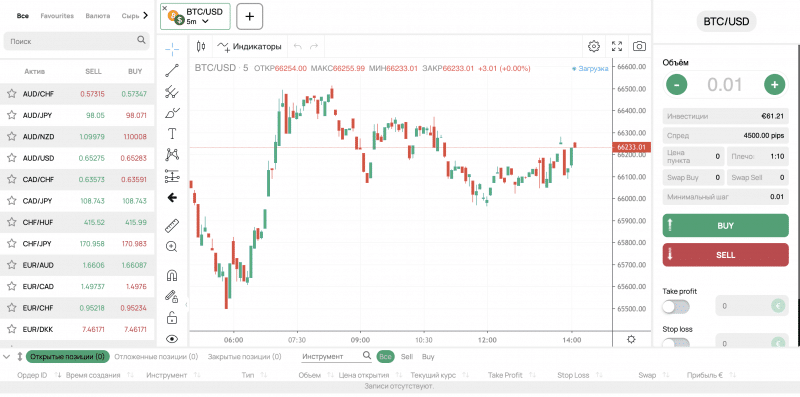Add AUD/CHF to favourites star

11,94
